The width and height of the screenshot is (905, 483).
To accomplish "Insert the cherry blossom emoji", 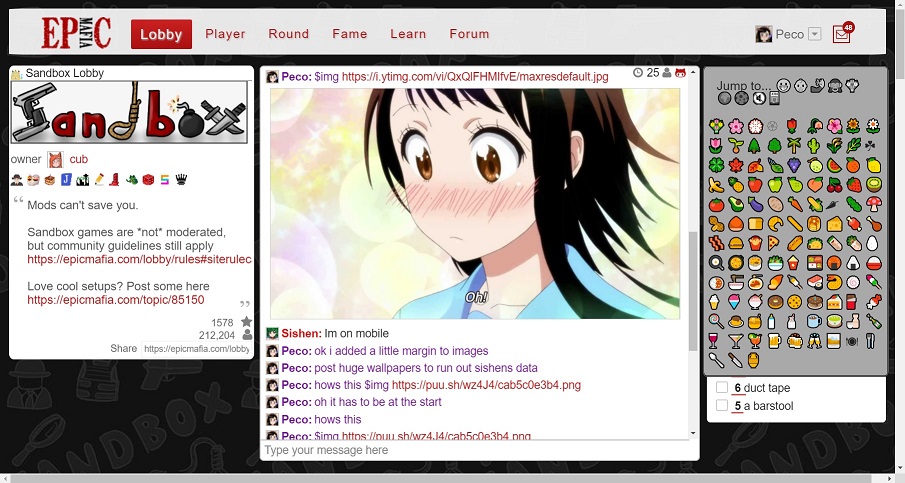I will pos(736,125).
